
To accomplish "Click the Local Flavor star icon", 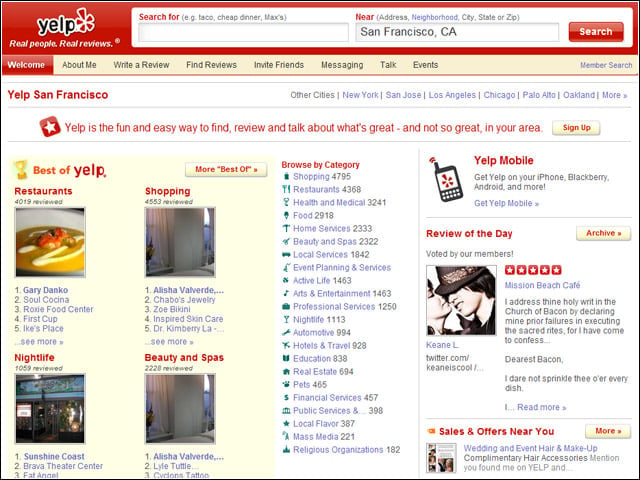I will coord(286,424).
